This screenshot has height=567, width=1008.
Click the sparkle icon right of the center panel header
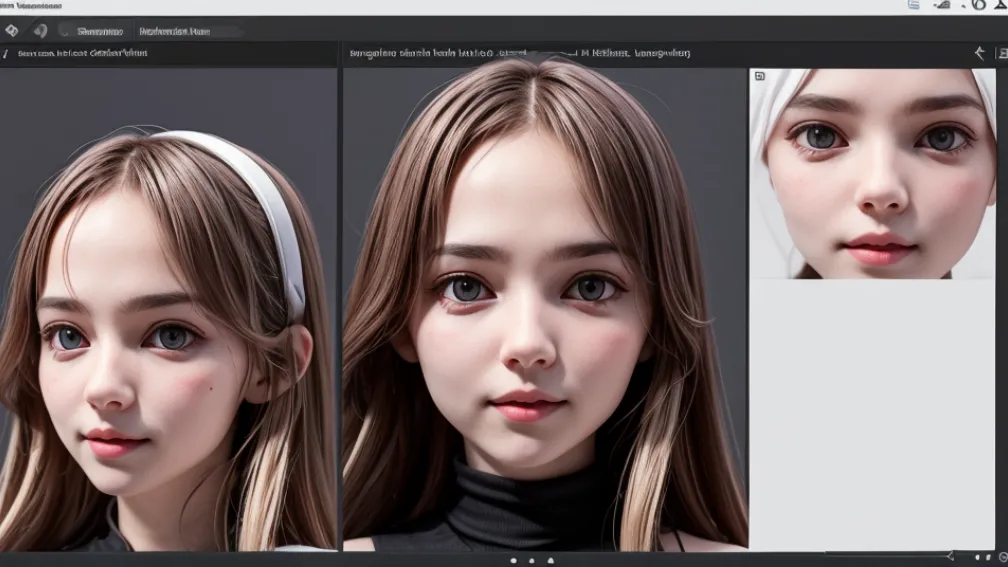coord(979,53)
